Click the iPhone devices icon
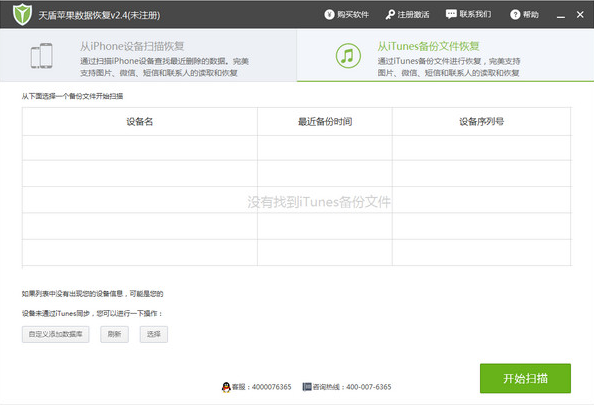594x405 pixels. [42, 56]
